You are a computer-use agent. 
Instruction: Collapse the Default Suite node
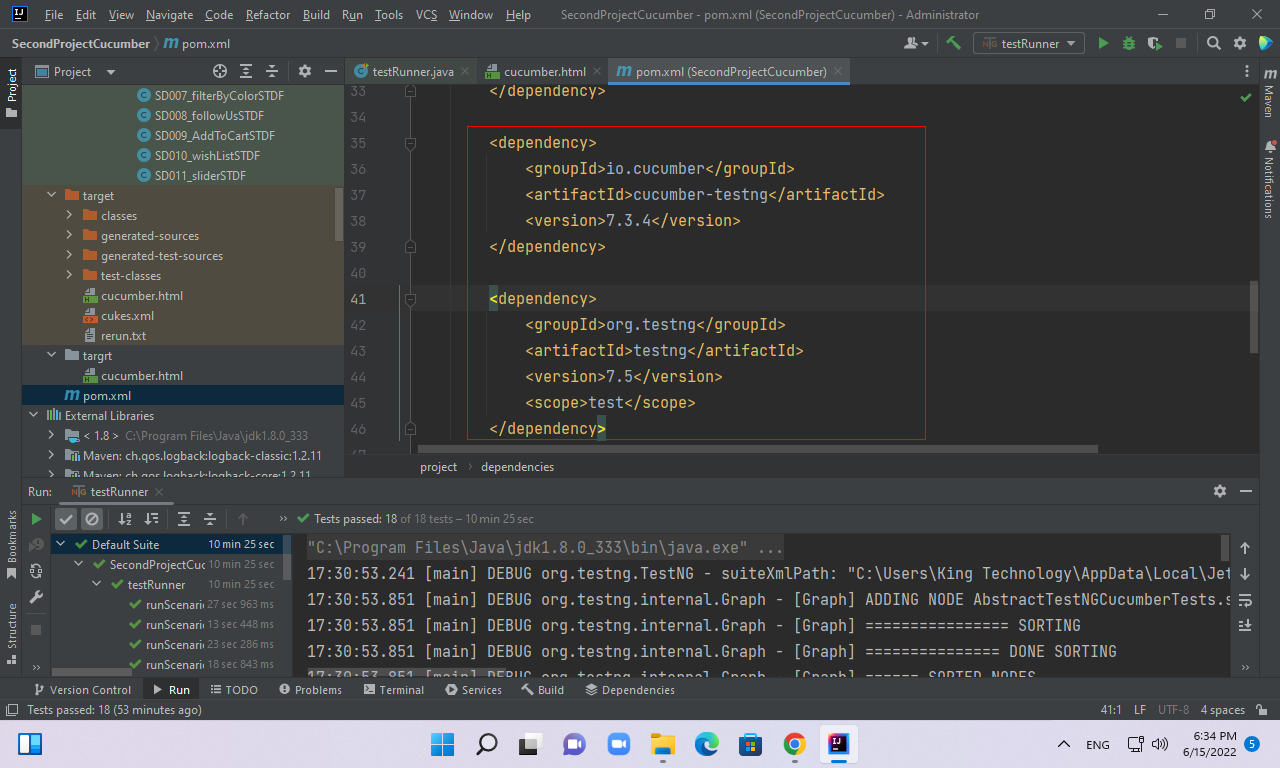pos(61,544)
